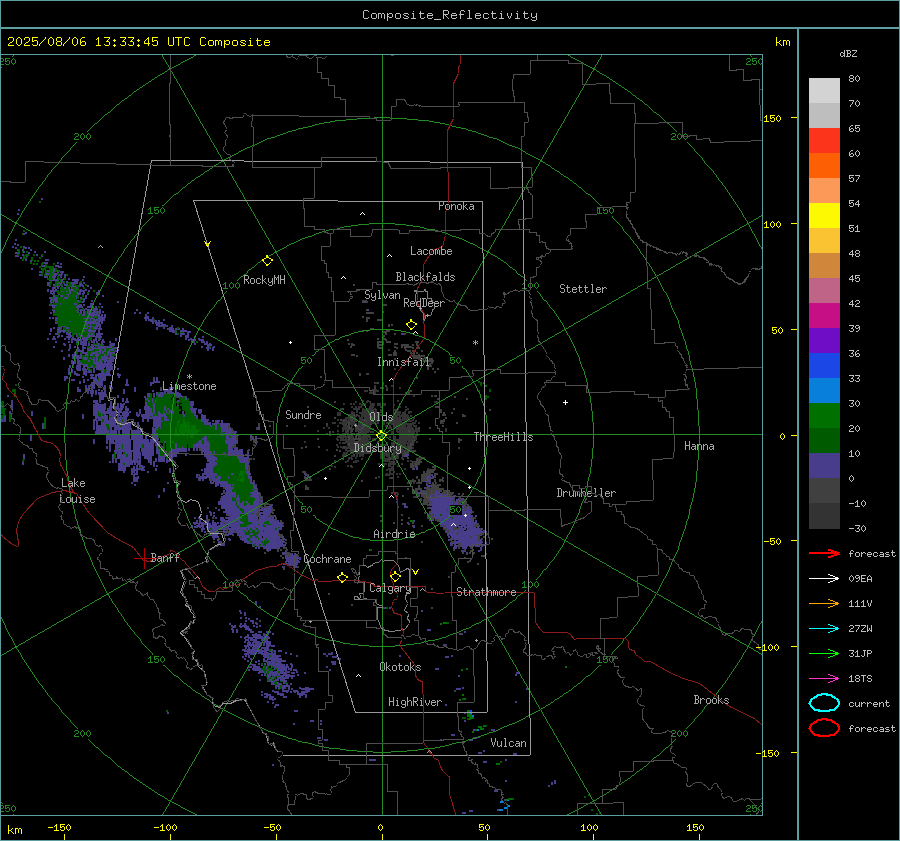Click the light blue swatch between 33 and 30

click(824, 390)
